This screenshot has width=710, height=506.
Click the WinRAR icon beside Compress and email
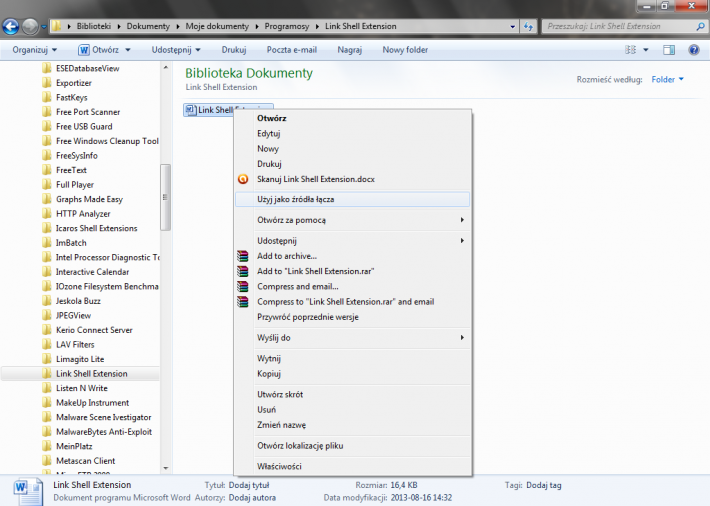243,286
